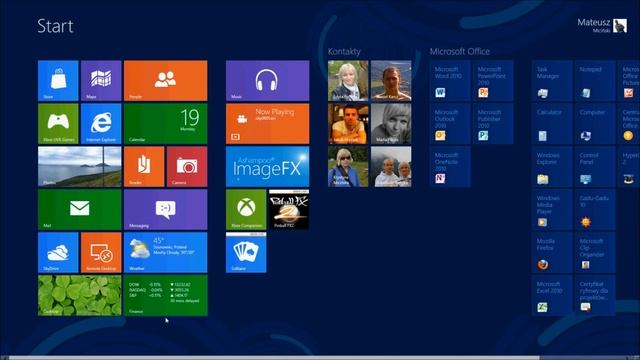Launch Microsoft OneNote 2010 tile

pyautogui.click(x=450, y=167)
